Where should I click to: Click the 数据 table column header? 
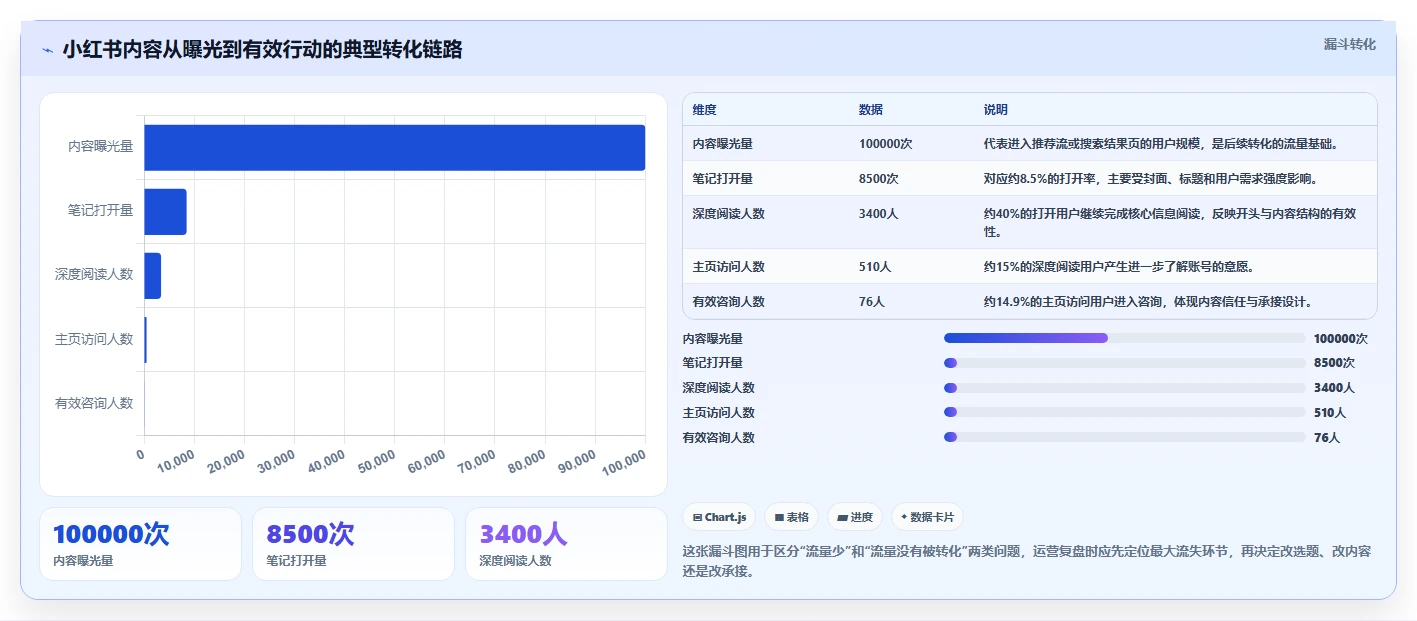(x=871, y=110)
